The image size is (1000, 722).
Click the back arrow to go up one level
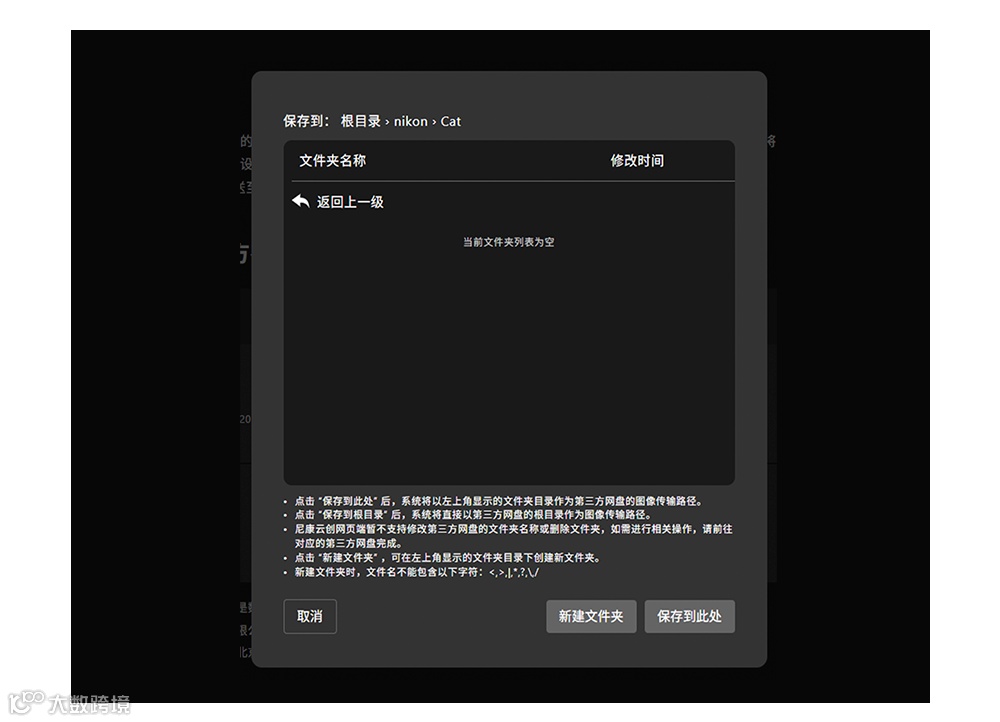[299, 200]
